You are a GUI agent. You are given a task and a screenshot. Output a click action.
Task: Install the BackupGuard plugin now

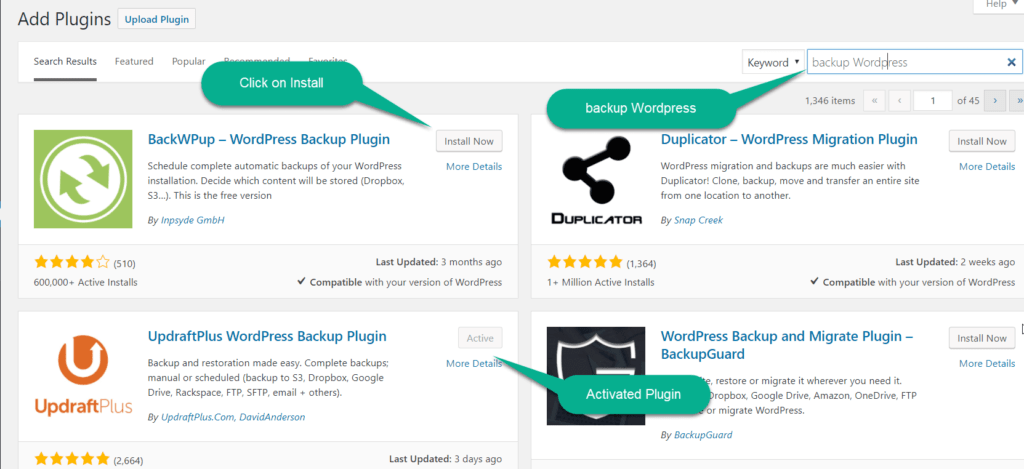(982, 338)
